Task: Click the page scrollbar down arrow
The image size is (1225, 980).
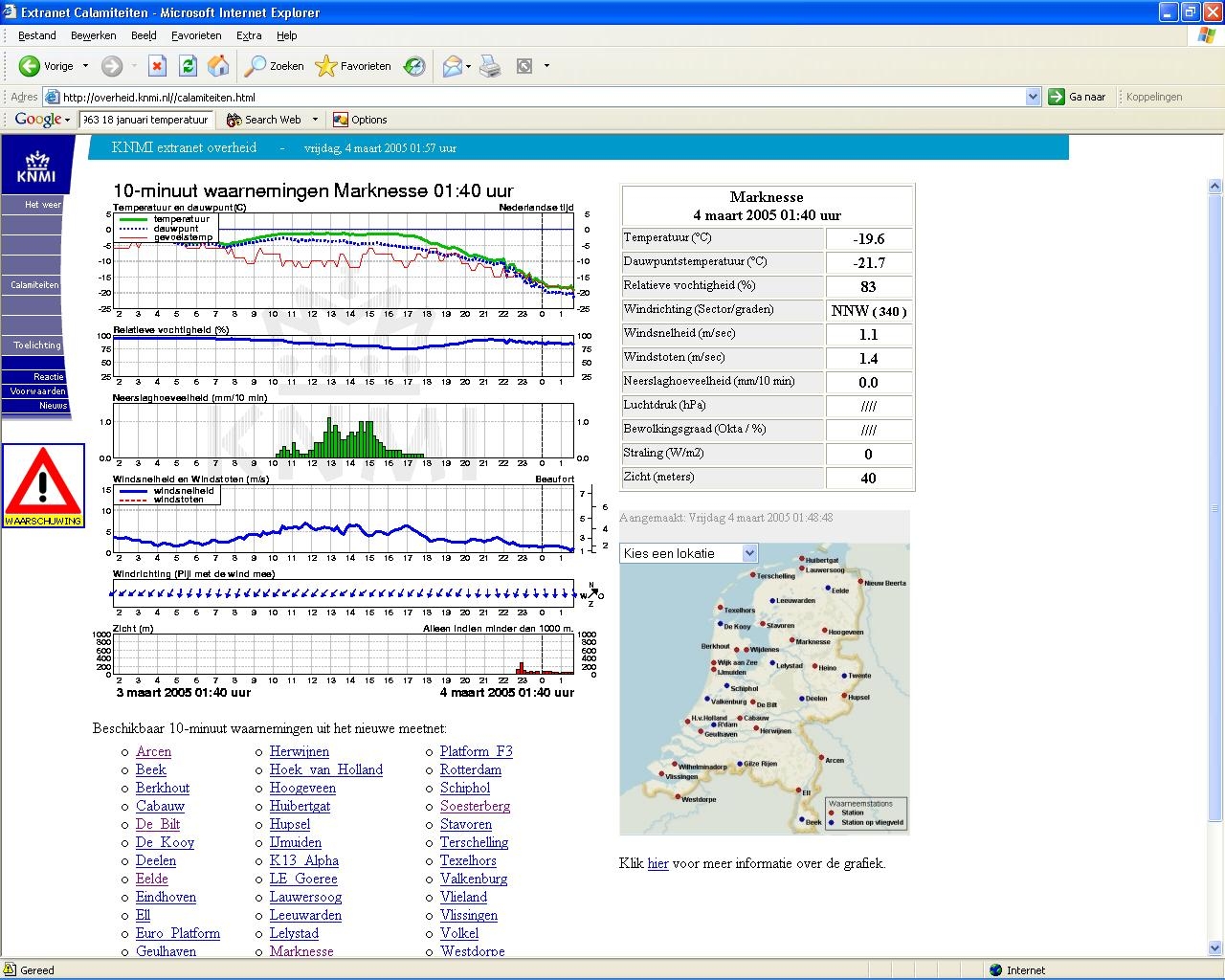Action: tap(1215, 949)
